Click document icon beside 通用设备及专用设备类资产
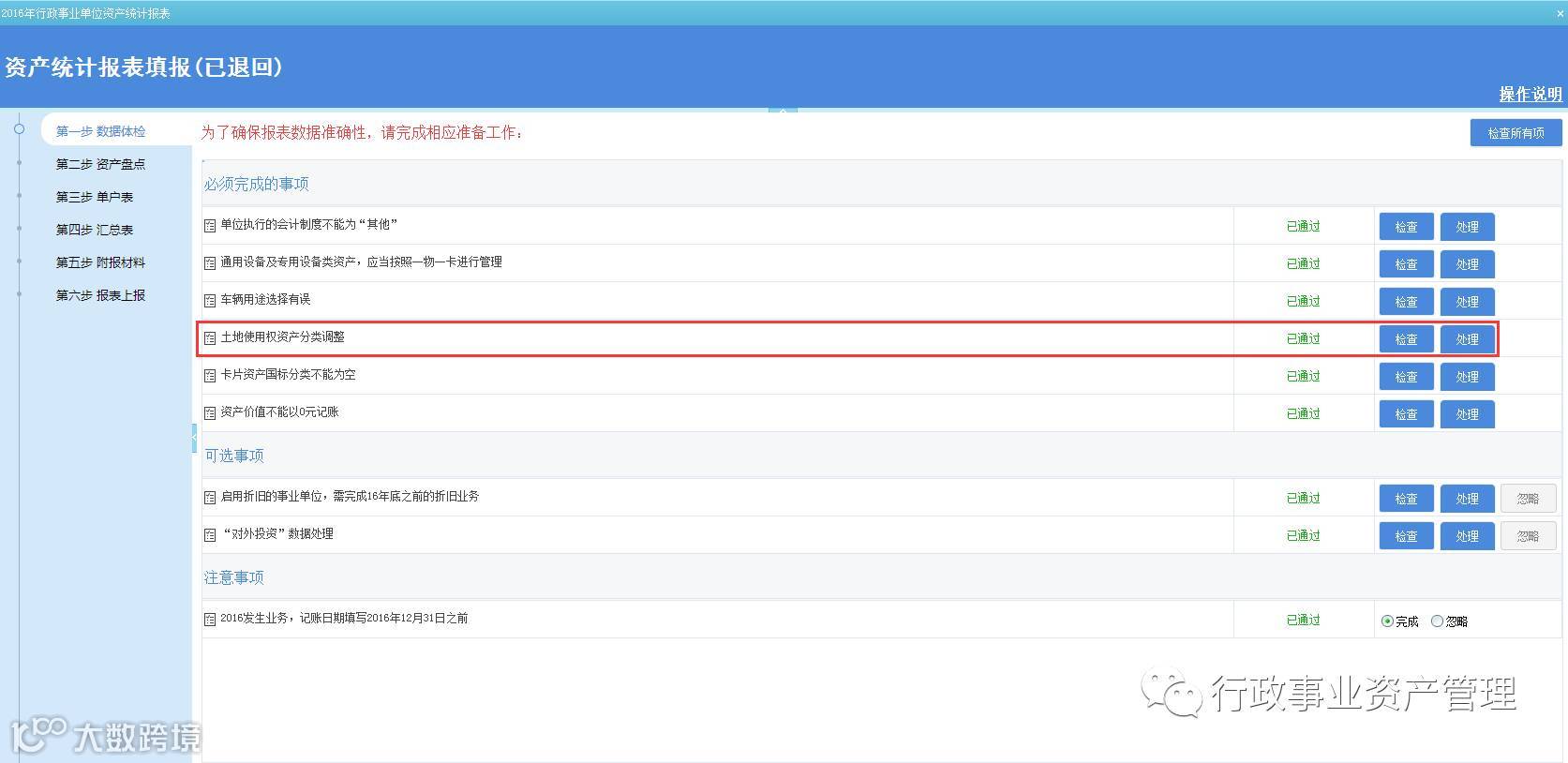This screenshot has height=763, width=1568. [x=210, y=263]
